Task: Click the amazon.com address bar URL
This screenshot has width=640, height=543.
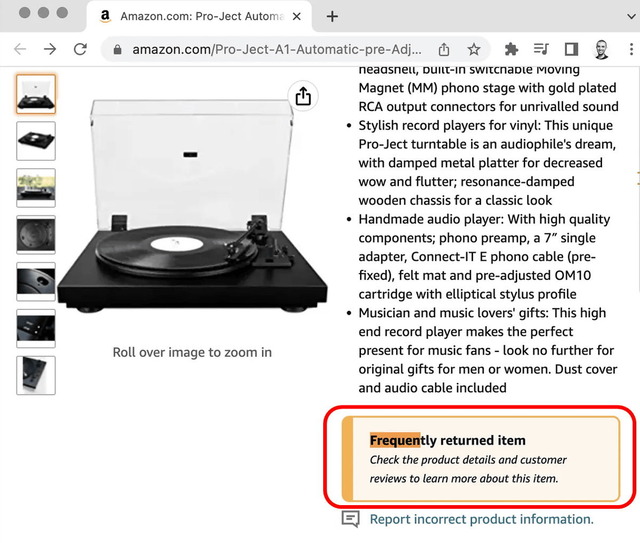Action: click(x=277, y=49)
